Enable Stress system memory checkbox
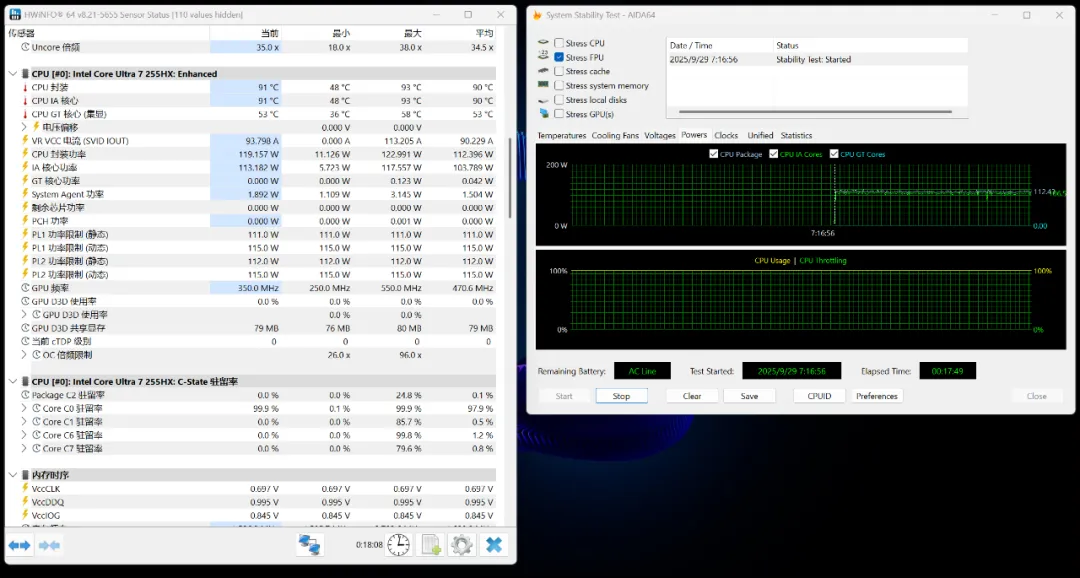Image resolution: width=1080 pixels, height=578 pixels. (x=559, y=85)
